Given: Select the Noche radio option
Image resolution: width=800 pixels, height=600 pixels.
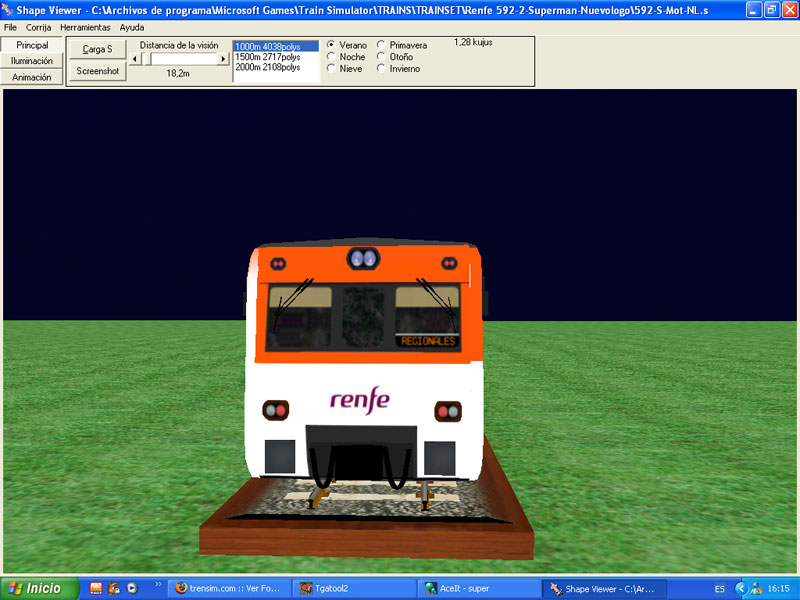Looking at the screenshot, I should 331,57.
